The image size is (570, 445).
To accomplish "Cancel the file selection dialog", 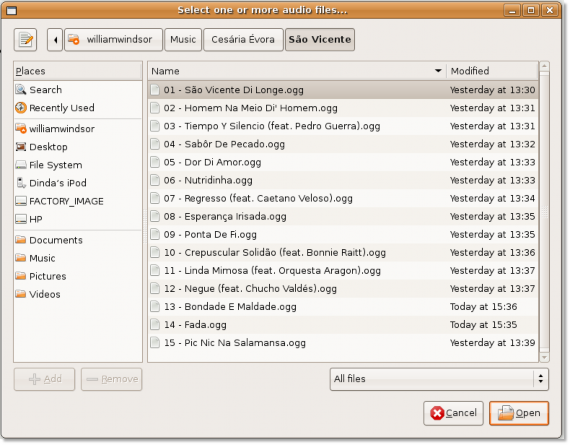I will pyautogui.click(x=453, y=413).
